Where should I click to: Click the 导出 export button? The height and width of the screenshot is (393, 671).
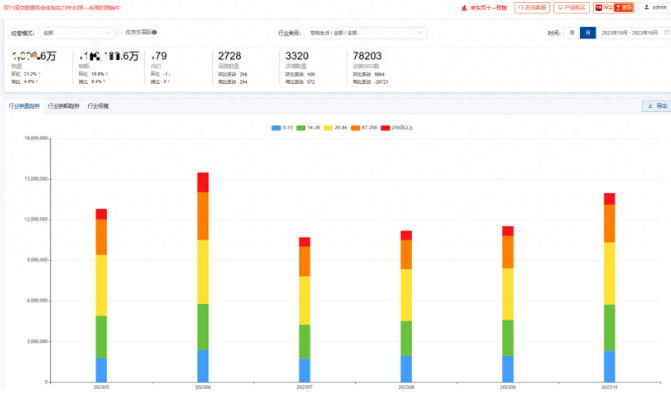657,106
